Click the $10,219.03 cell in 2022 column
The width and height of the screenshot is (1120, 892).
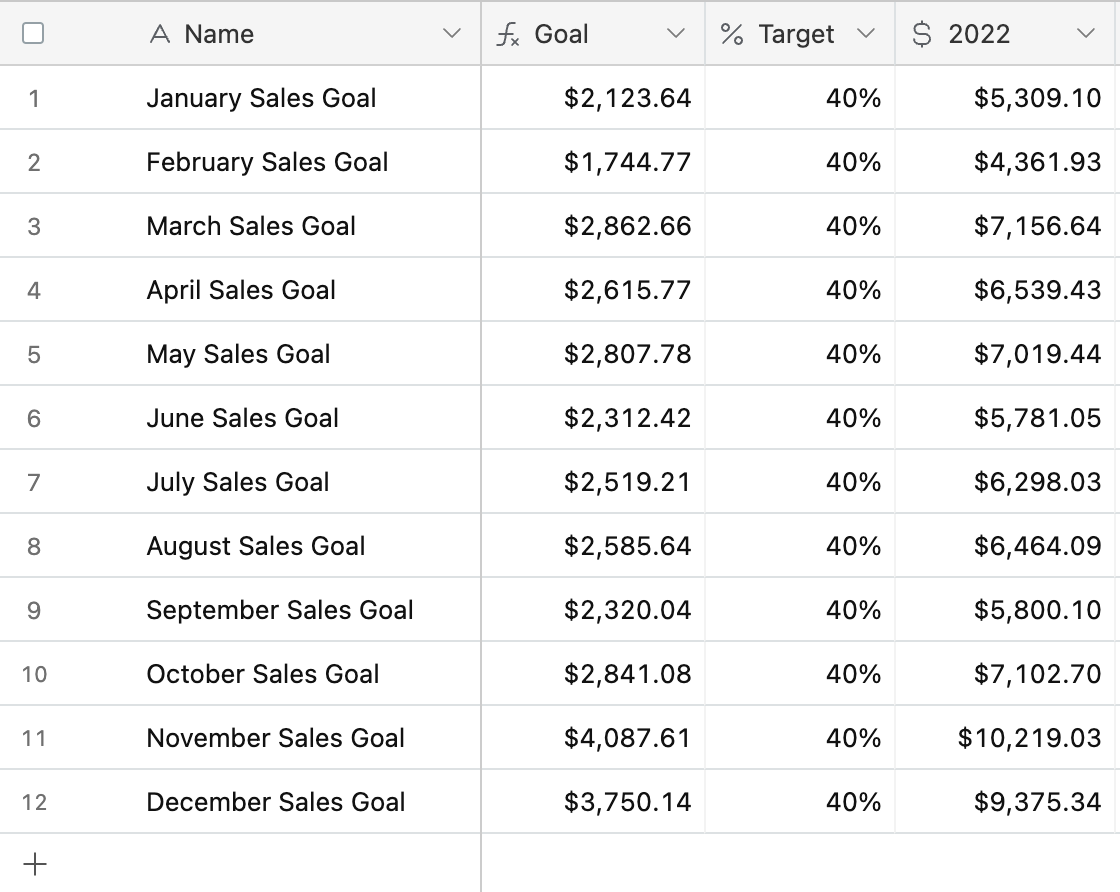[x=1029, y=738]
